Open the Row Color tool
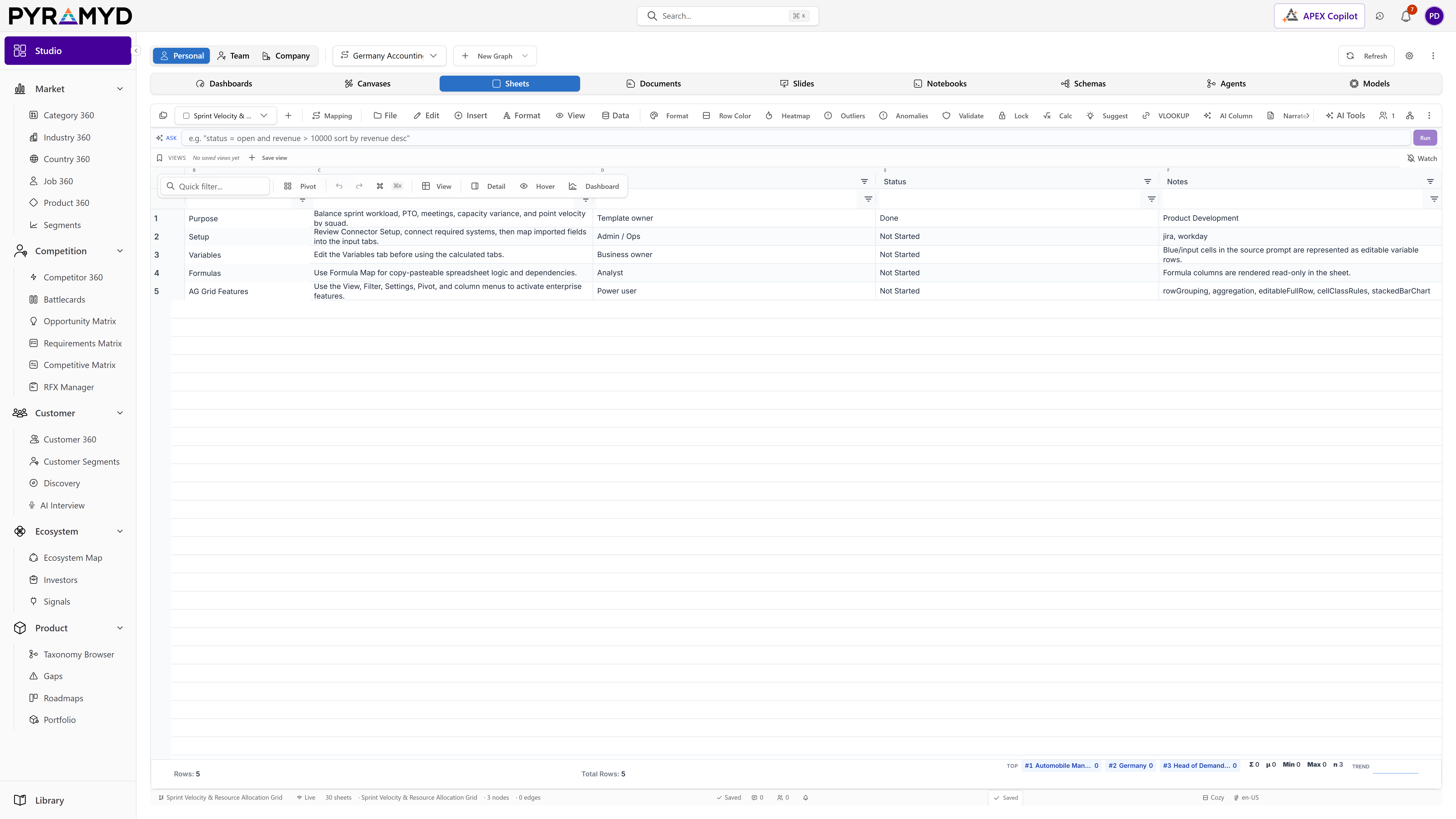This screenshot has width=1456, height=819. tap(727, 116)
